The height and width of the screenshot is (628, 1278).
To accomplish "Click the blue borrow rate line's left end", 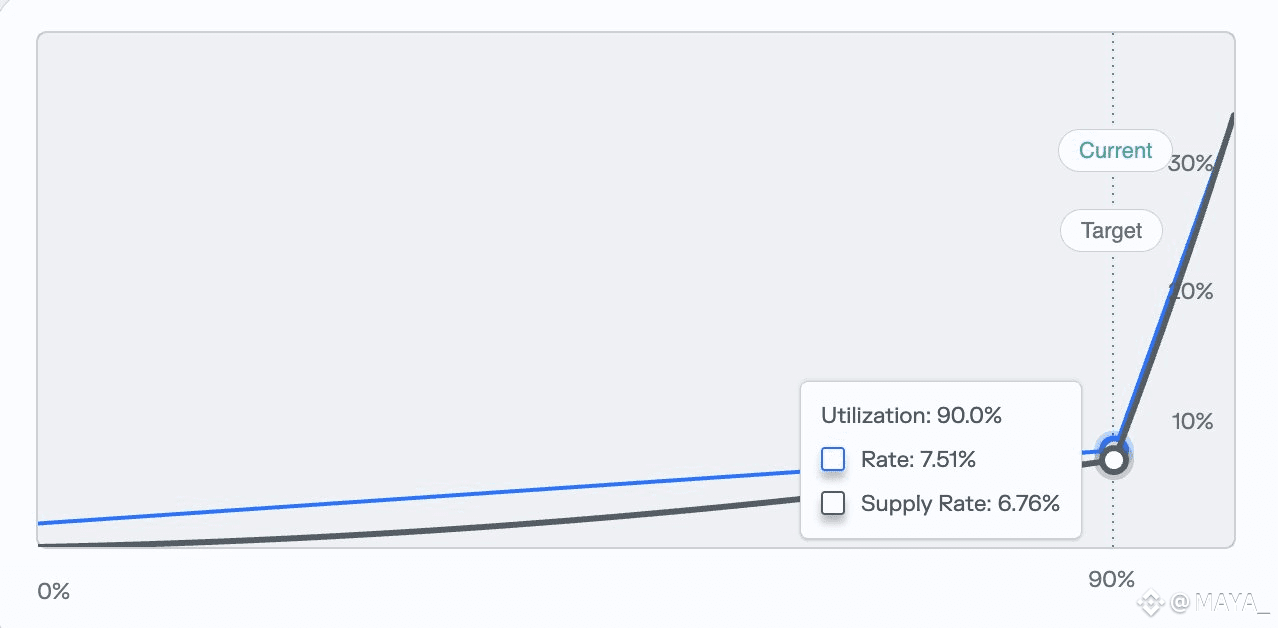I will [x=42, y=522].
